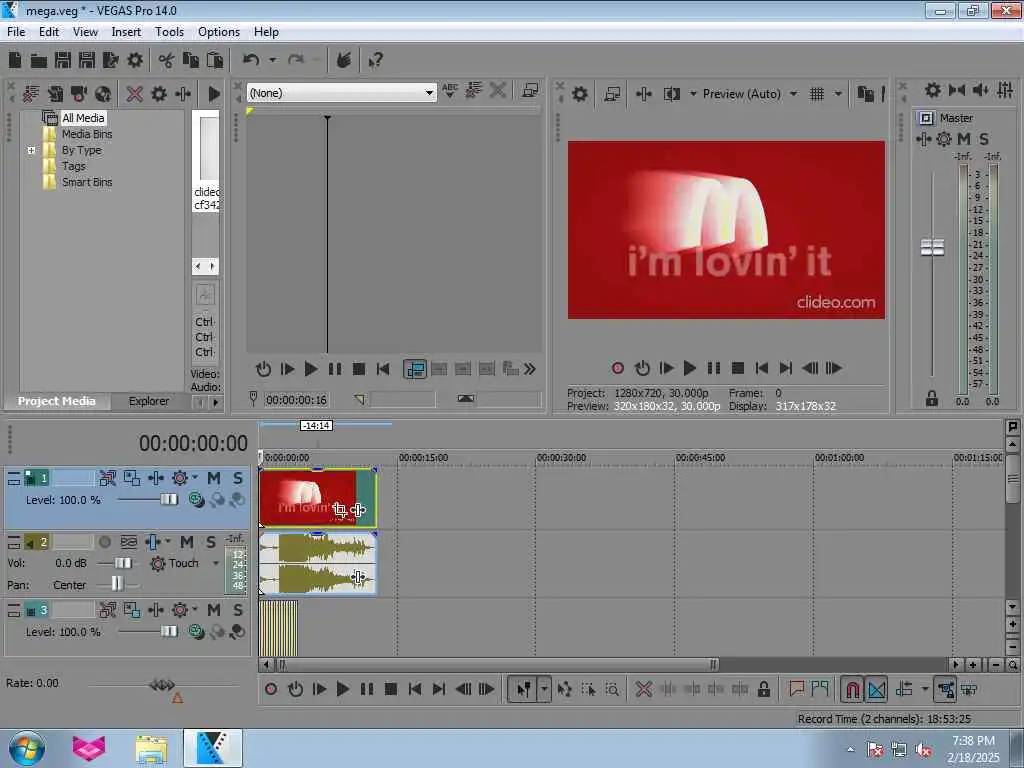Viewport: 1024px width, 768px height.
Task: Select the zoom edit tool magnifier
Action: pos(612,689)
